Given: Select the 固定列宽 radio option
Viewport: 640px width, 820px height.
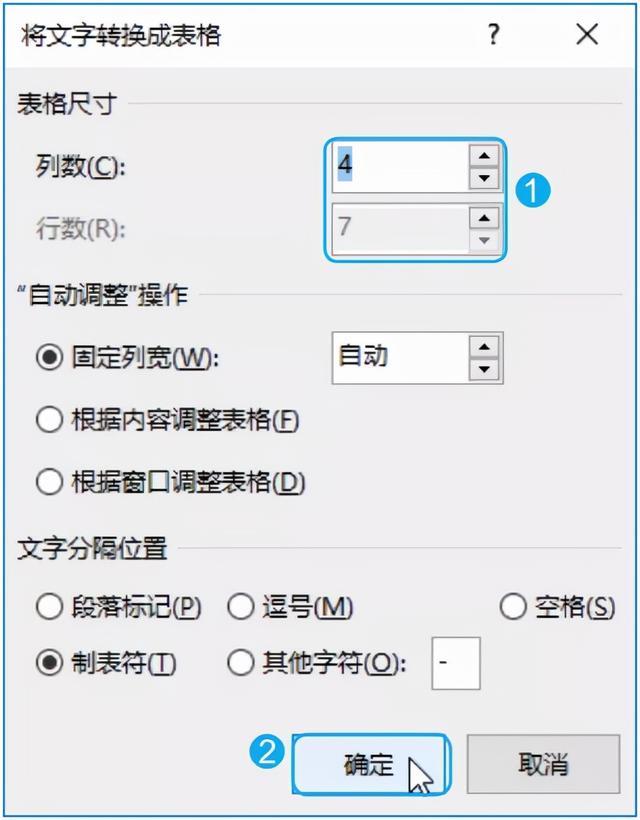Looking at the screenshot, I should (x=49, y=358).
